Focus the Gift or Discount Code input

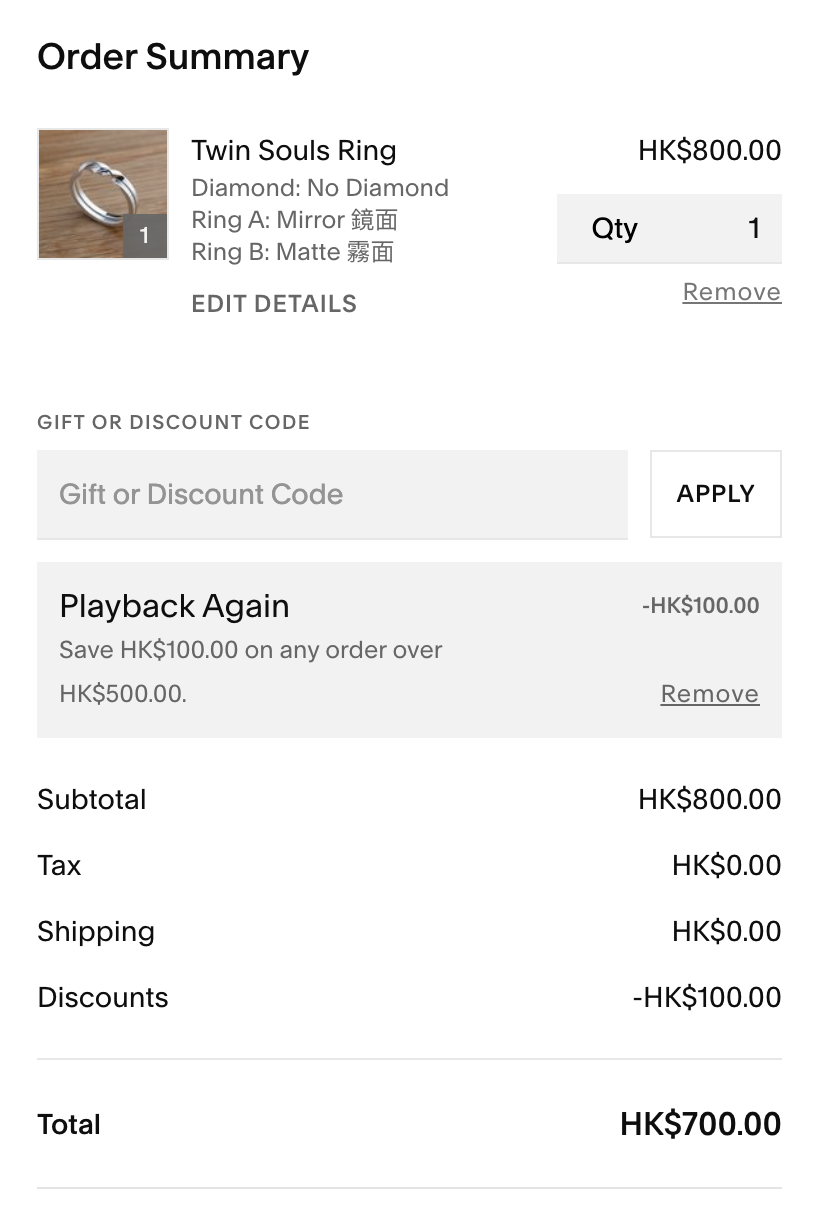point(332,494)
